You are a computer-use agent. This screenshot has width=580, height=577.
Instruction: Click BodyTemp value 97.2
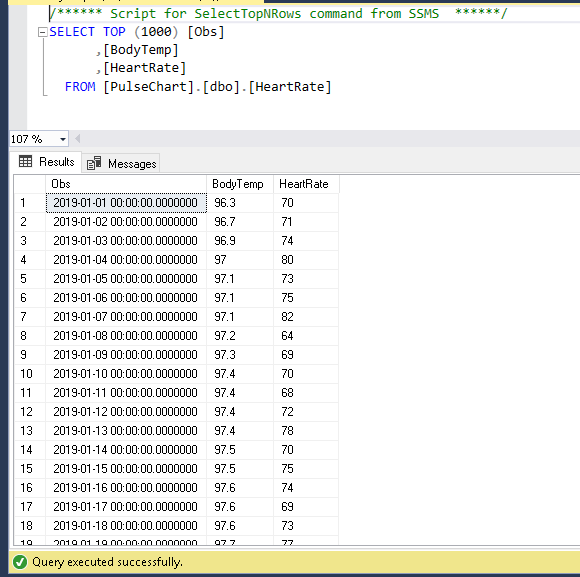[x=240, y=335]
